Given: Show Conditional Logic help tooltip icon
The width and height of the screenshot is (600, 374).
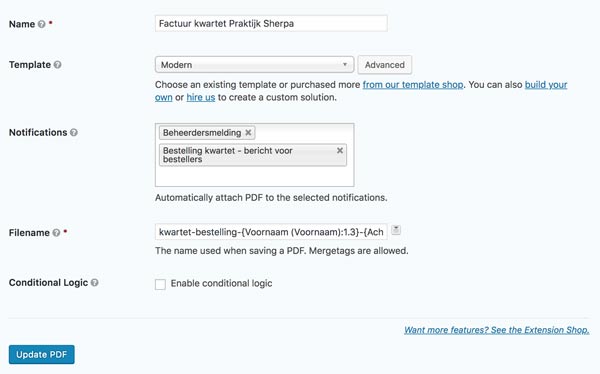Looking at the screenshot, I should 95,283.
